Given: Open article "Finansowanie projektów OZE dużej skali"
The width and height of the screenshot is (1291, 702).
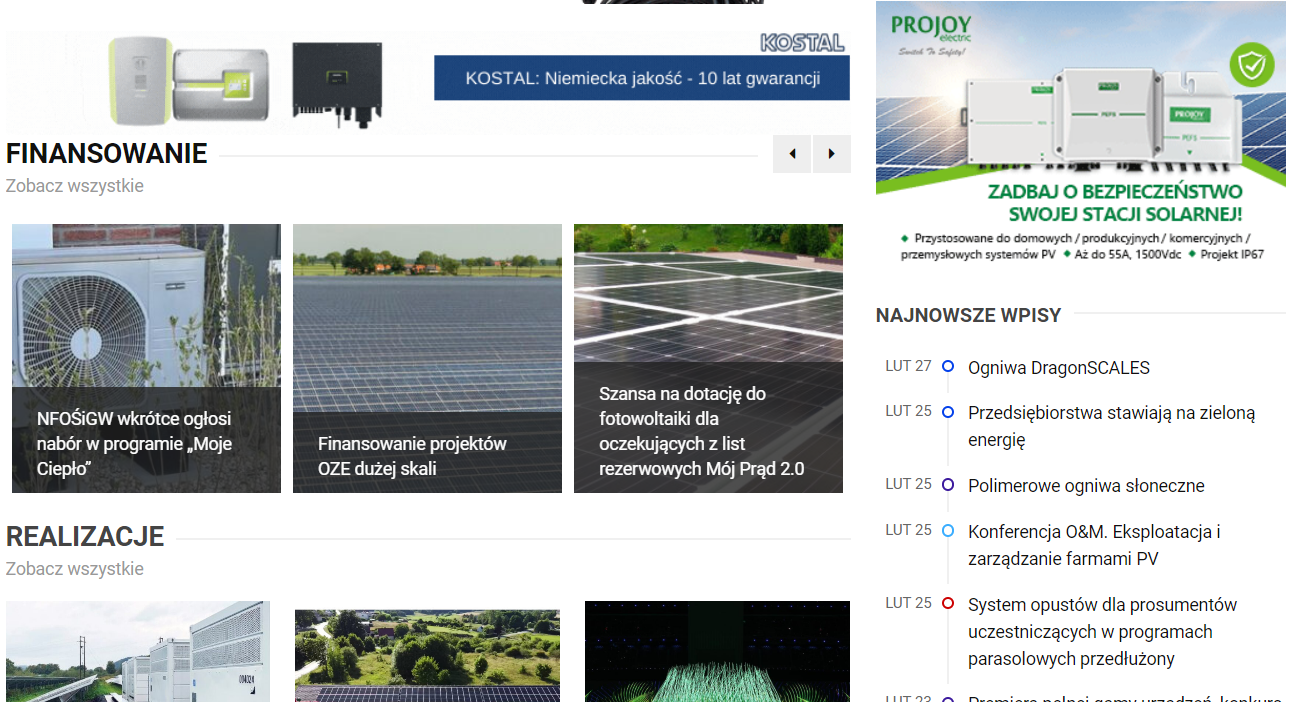Looking at the screenshot, I should 427,357.
